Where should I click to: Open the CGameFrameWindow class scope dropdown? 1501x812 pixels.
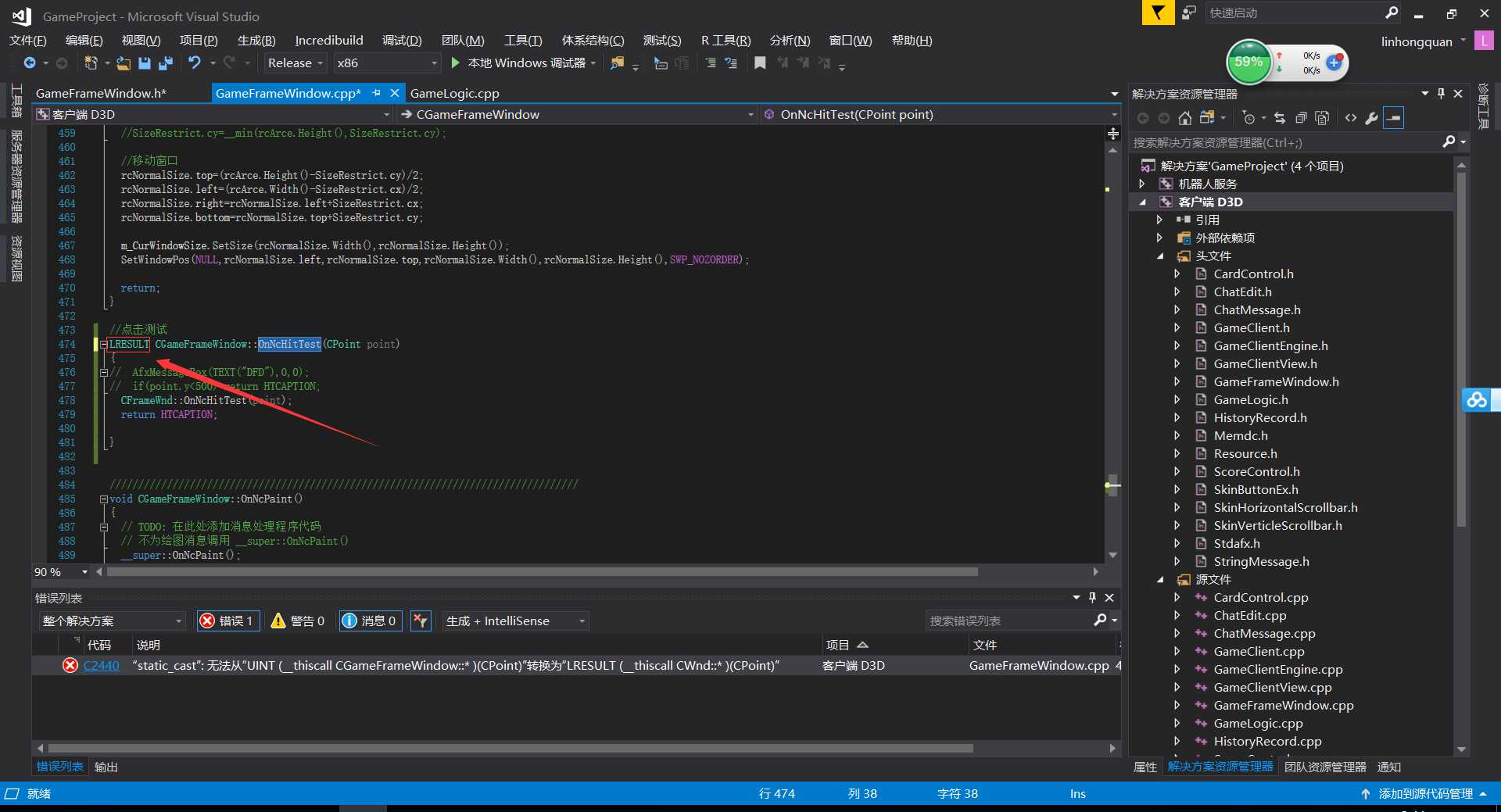577,114
